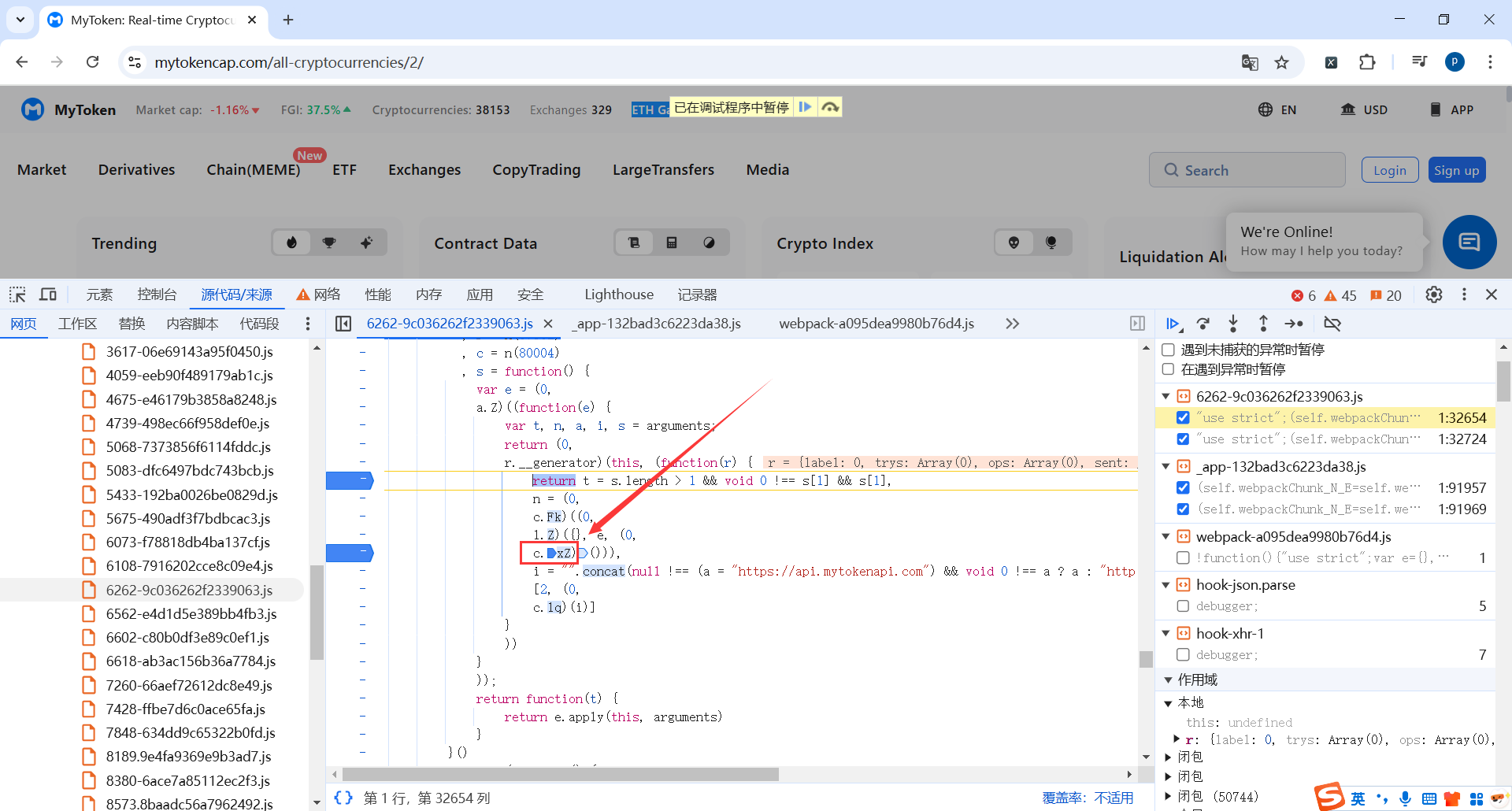Enable the hook-xhr-1 debugger breakpoint
Viewport: 1512px width, 811px height.
click(1183, 655)
